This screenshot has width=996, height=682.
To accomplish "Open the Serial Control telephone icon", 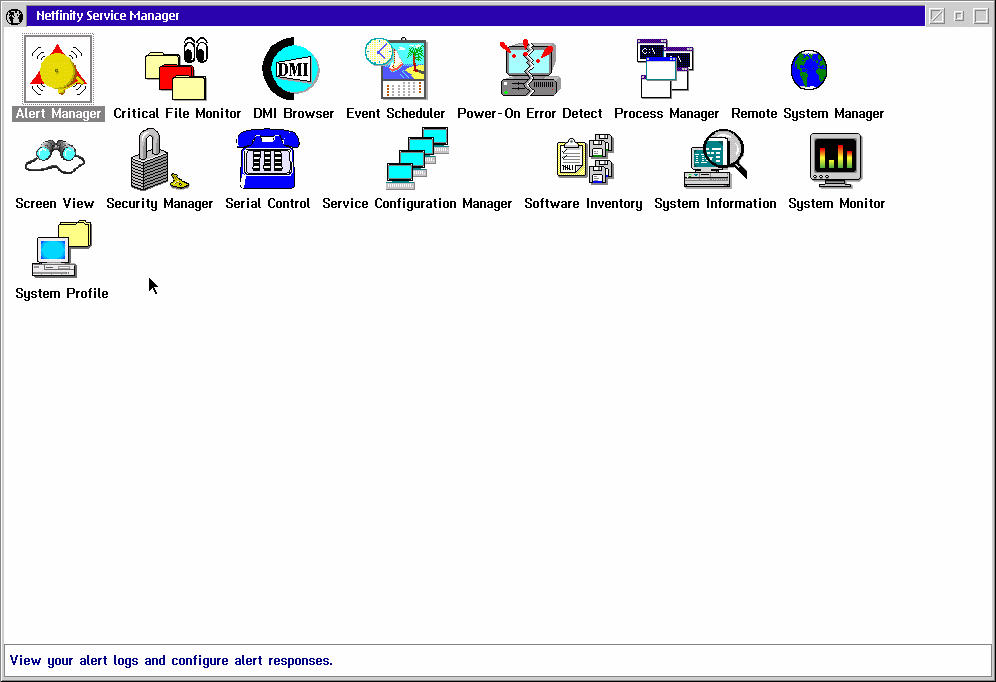I will (267, 159).
